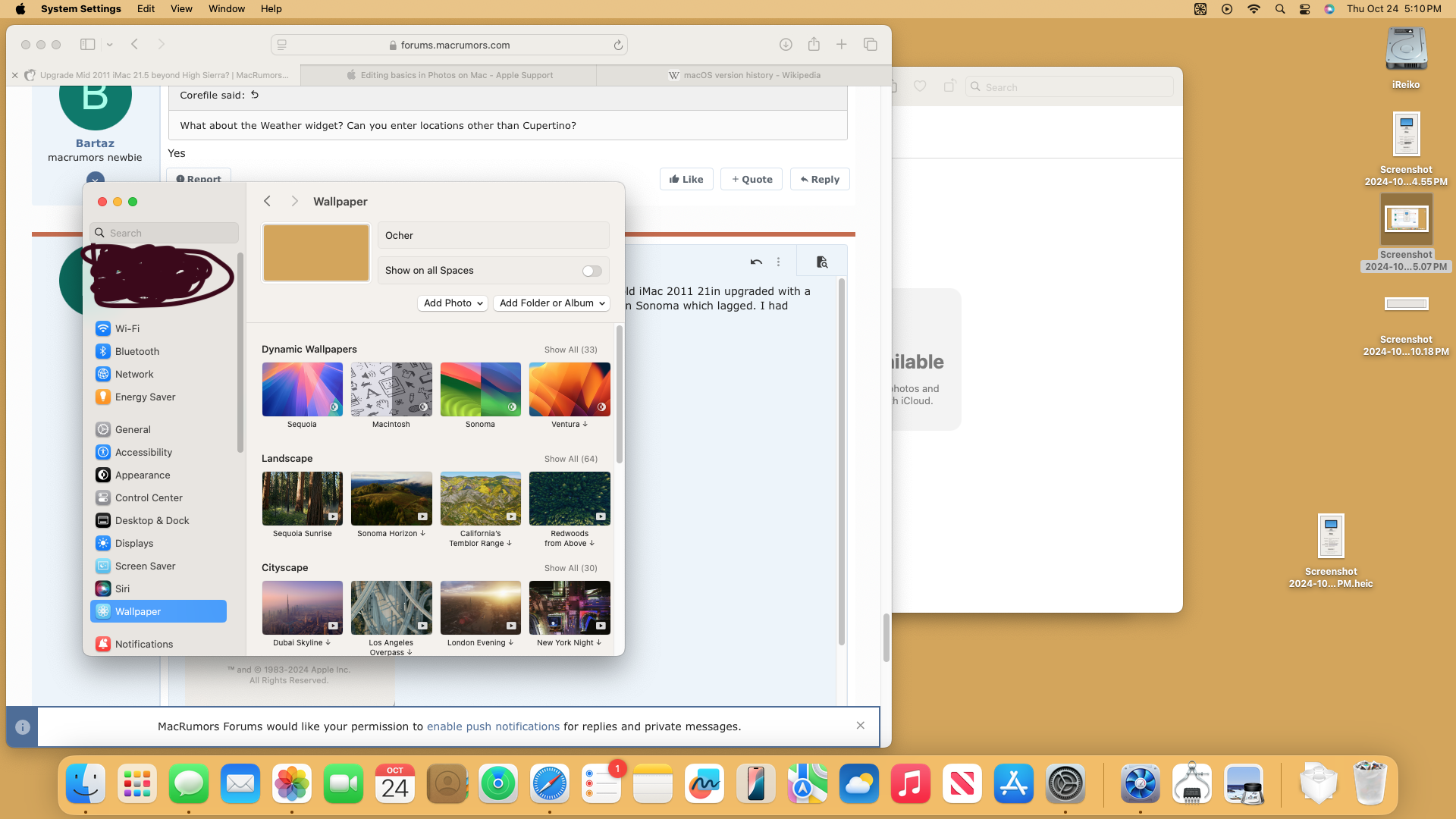The height and width of the screenshot is (819, 1456).
Task: Choose the Macintosh wallpaper thumbnail
Action: (x=391, y=389)
